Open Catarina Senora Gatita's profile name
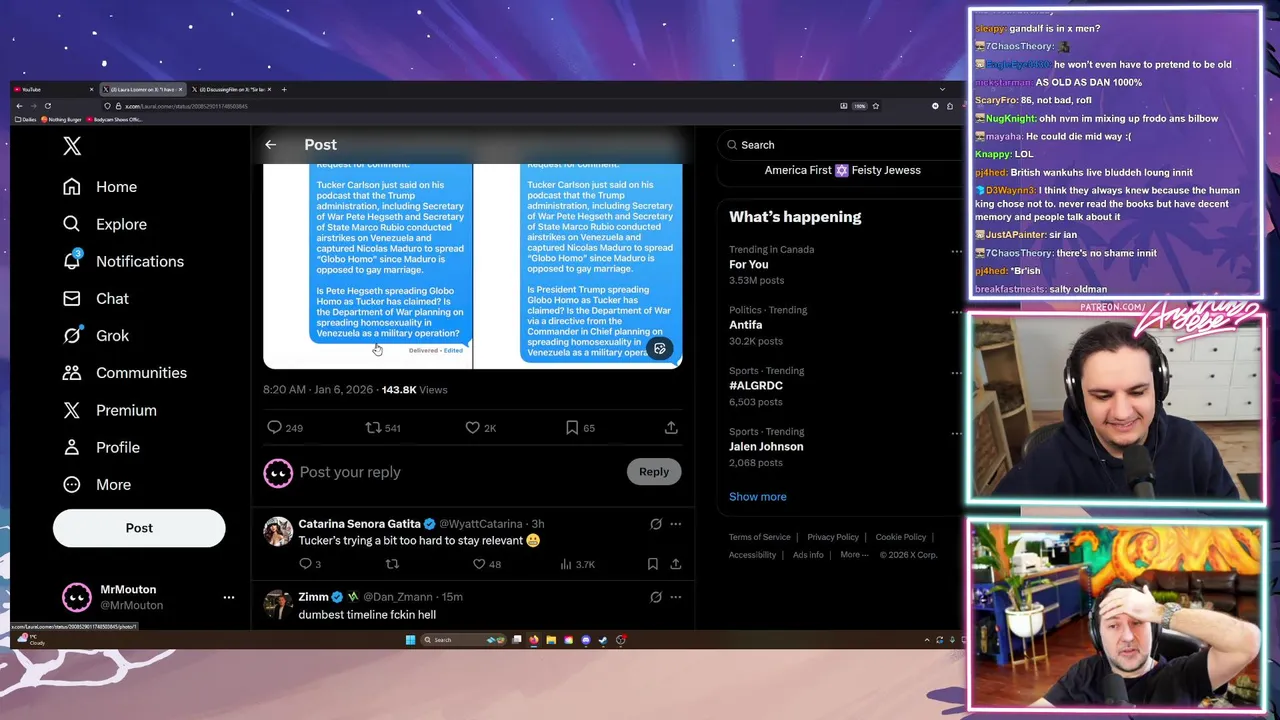 click(x=359, y=524)
